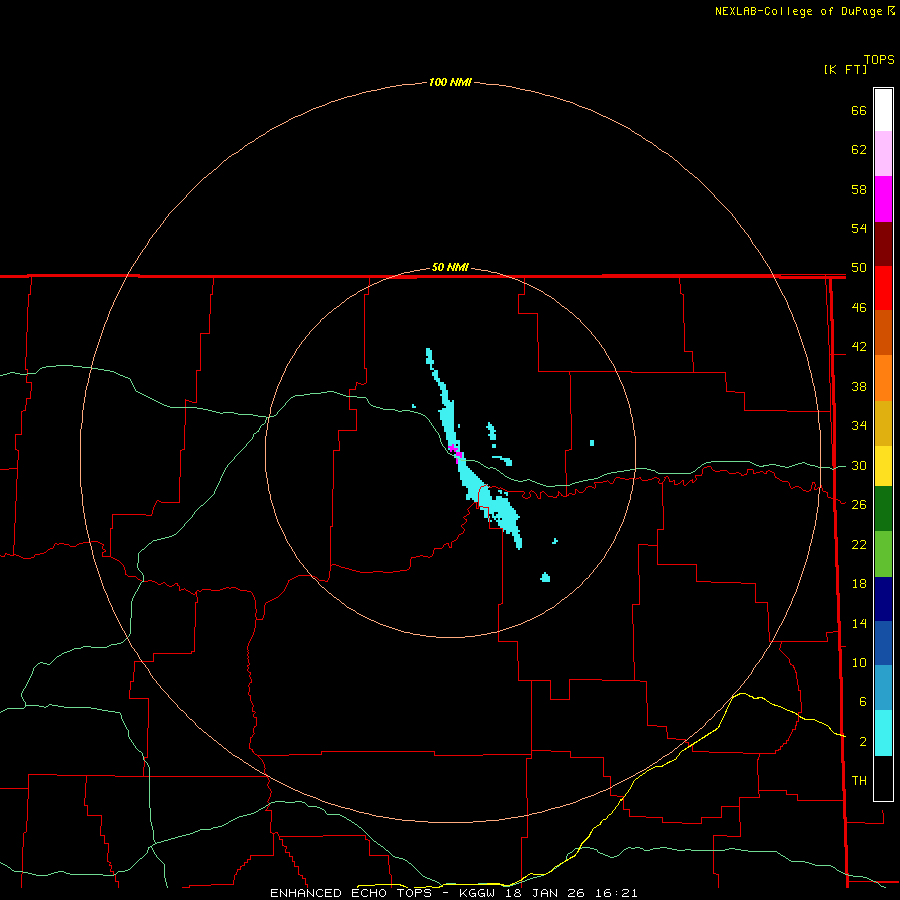Click the white 66 kft legend swatch

(883, 110)
